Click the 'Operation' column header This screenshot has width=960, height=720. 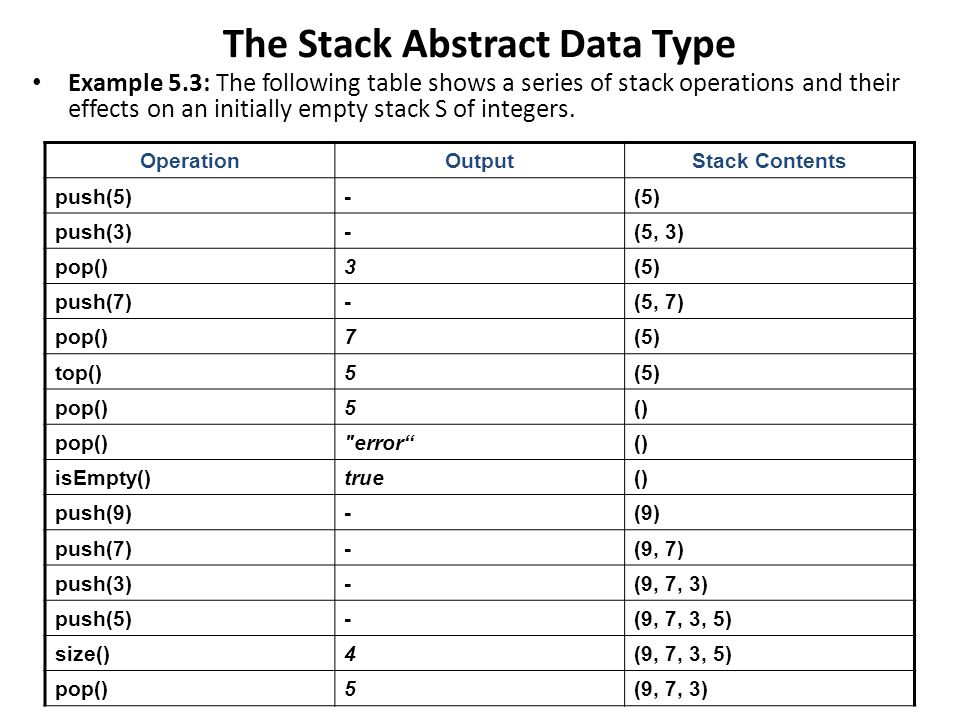190,161
